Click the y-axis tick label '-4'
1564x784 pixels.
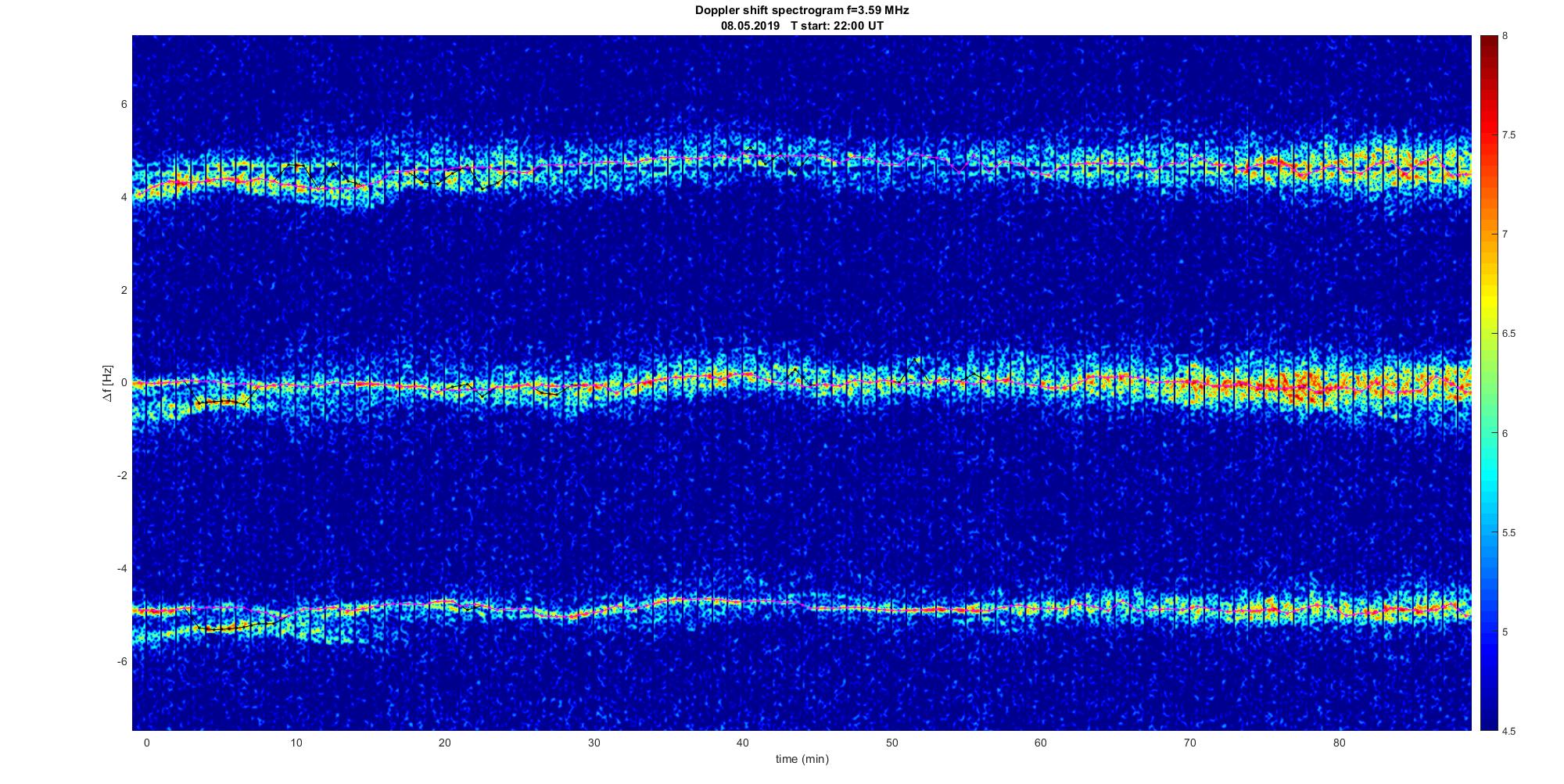click(x=121, y=568)
